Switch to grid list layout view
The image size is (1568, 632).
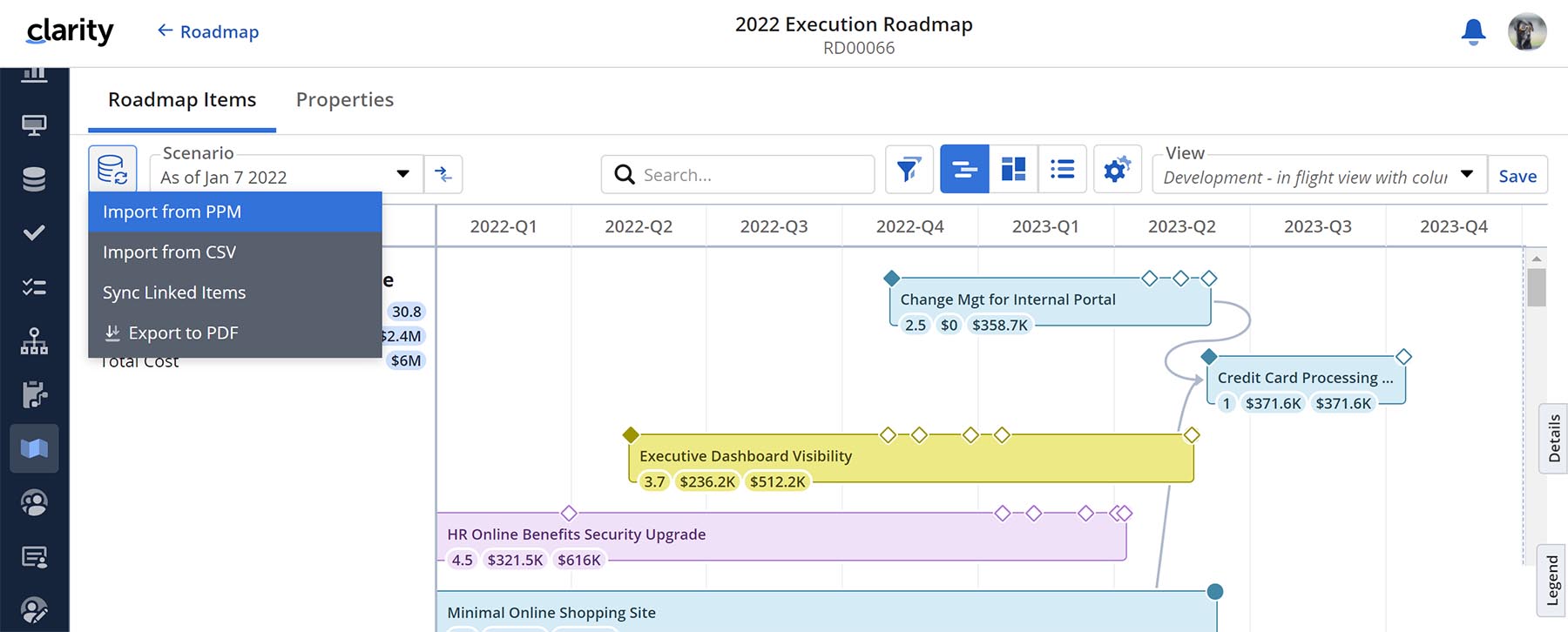click(1062, 169)
